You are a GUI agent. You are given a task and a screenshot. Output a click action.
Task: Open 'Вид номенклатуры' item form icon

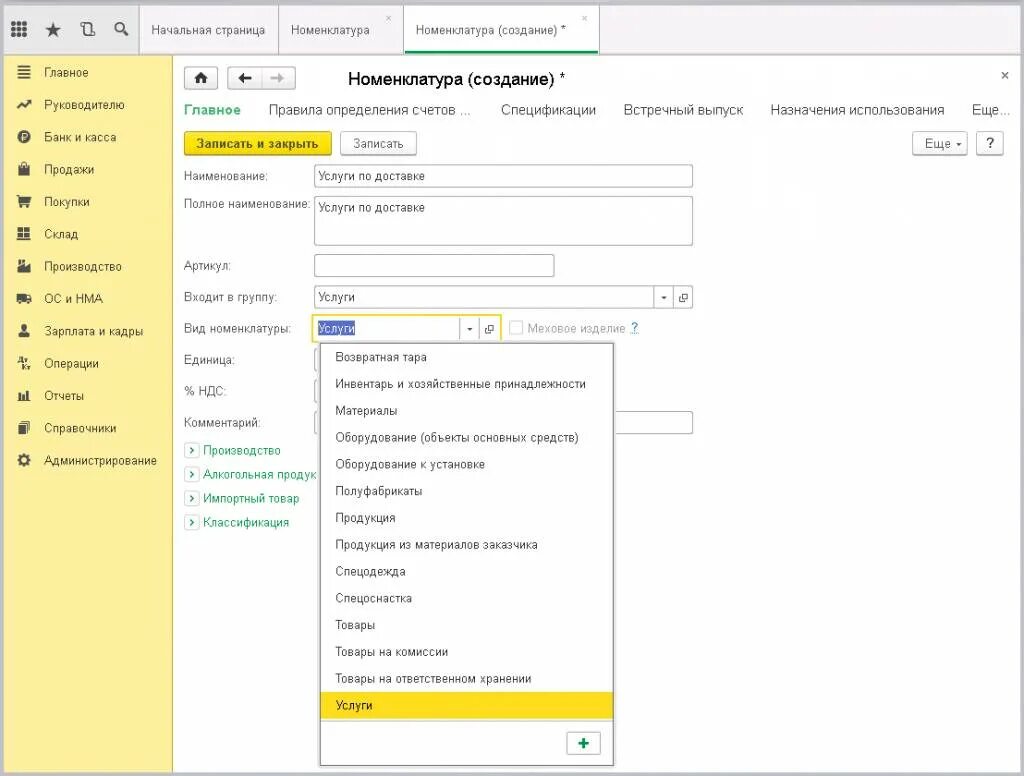(x=489, y=329)
